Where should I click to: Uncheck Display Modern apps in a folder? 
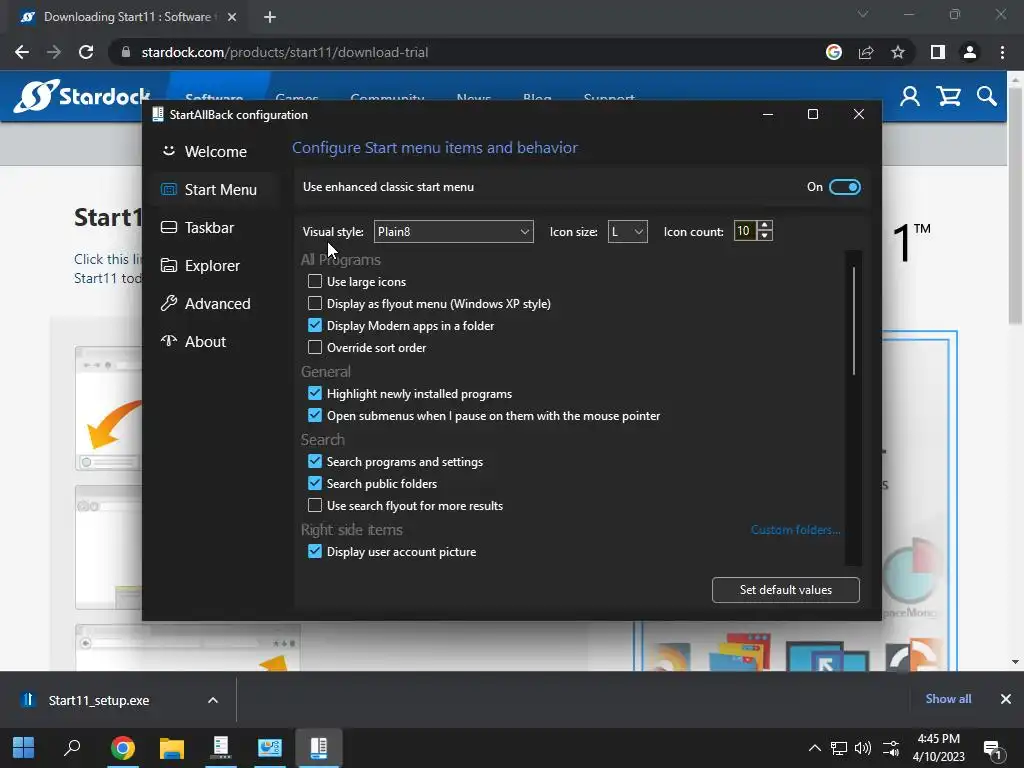(315, 325)
